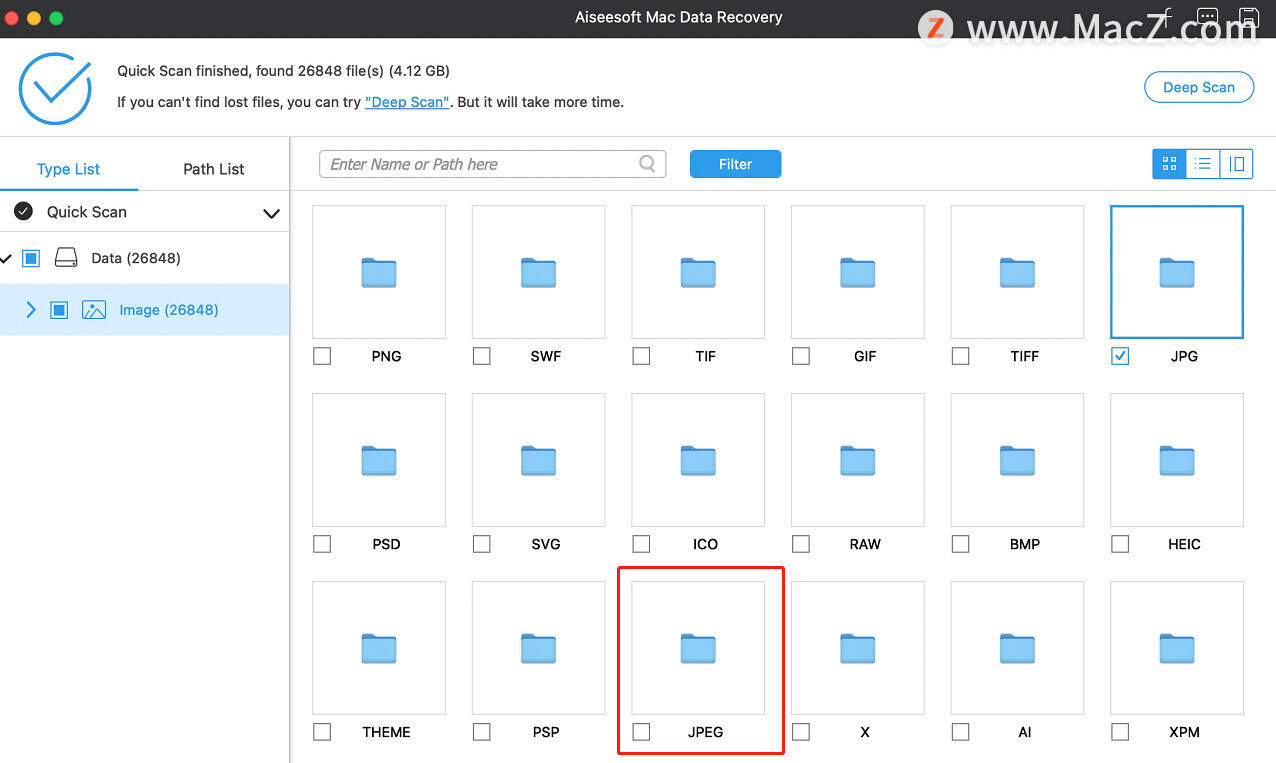
Task: Uncheck the JPG checkbox
Action: 1120,356
